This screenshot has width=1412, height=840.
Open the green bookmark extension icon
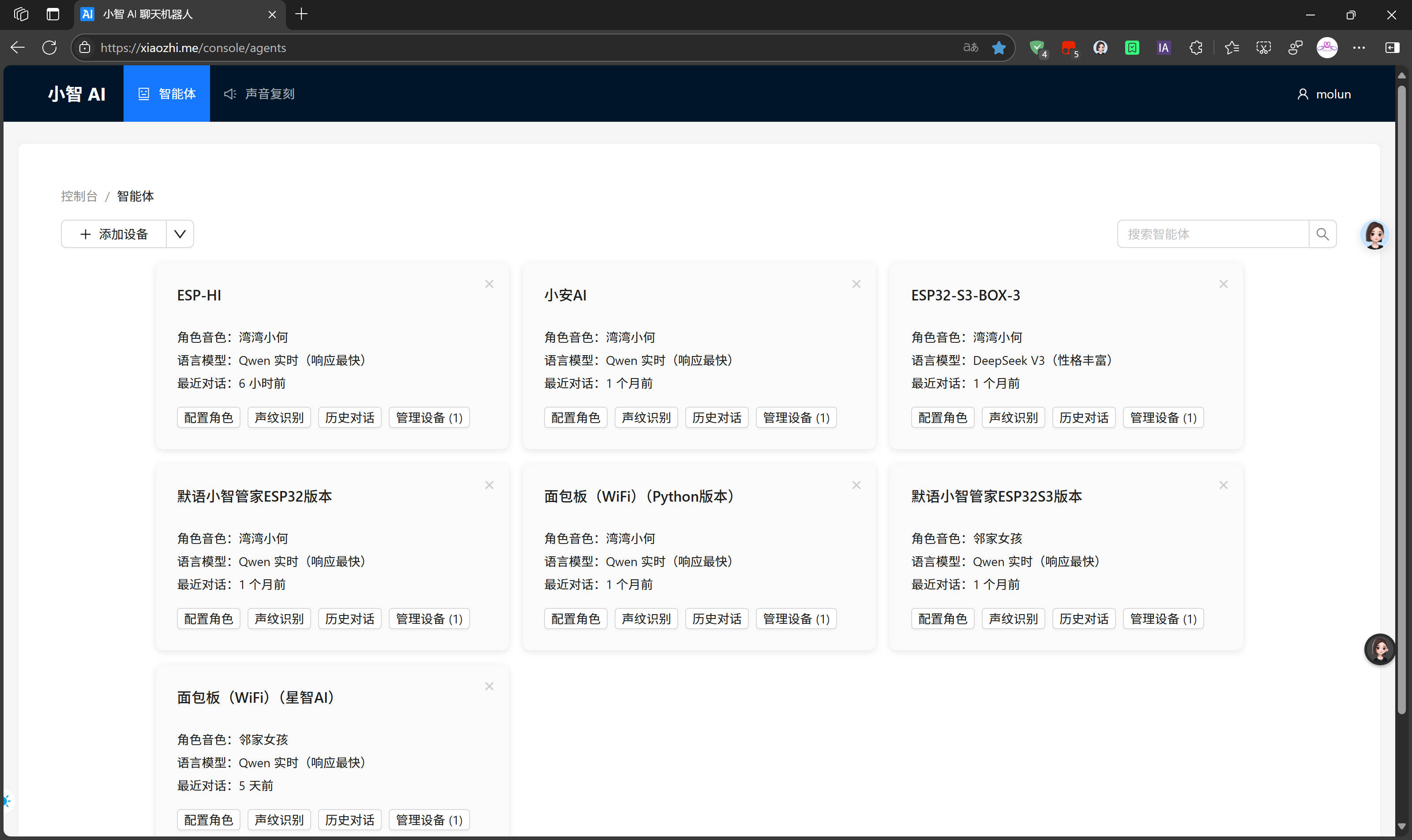click(x=1132, y=48)
